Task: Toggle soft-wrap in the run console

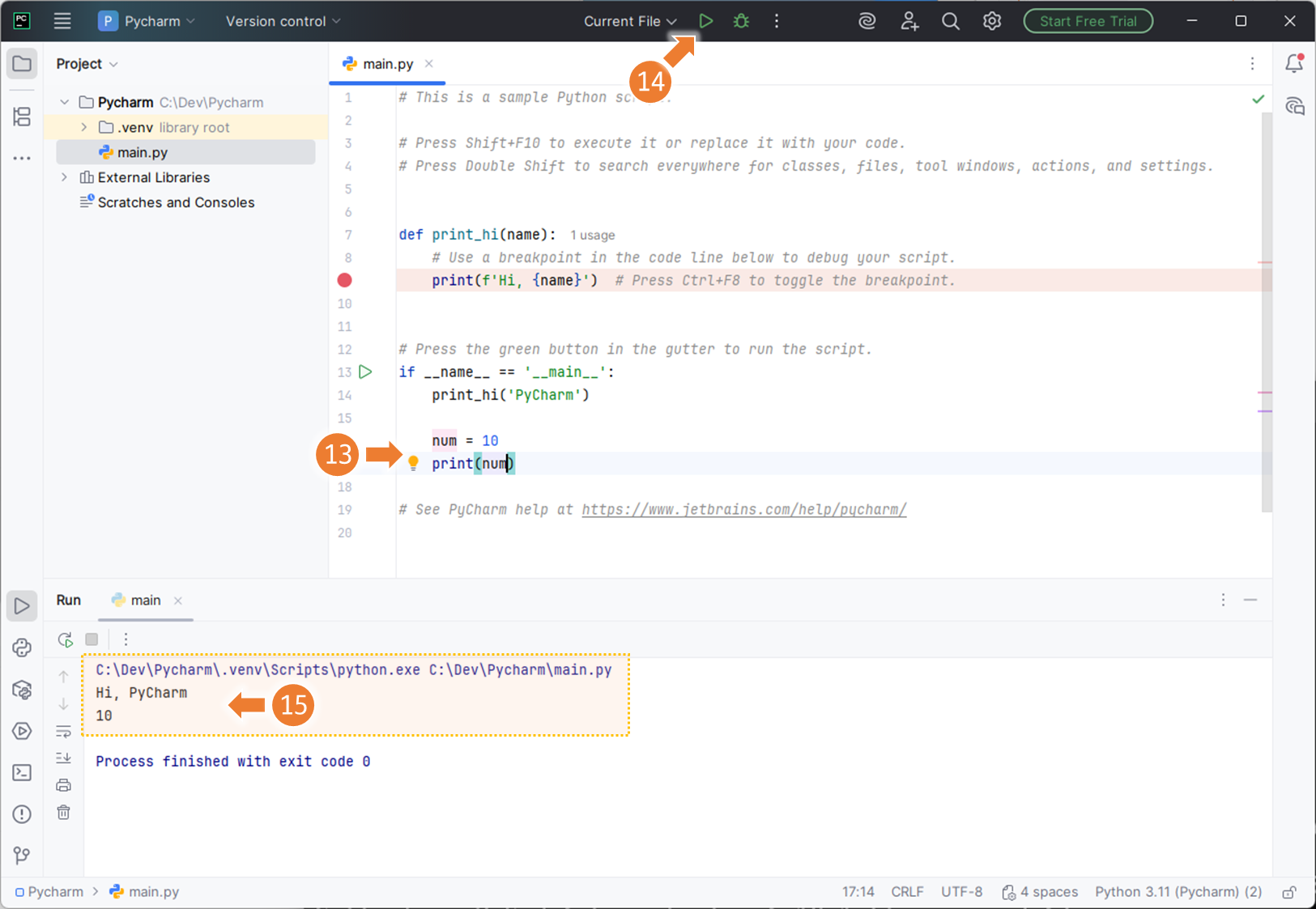Action: [63, 732]
